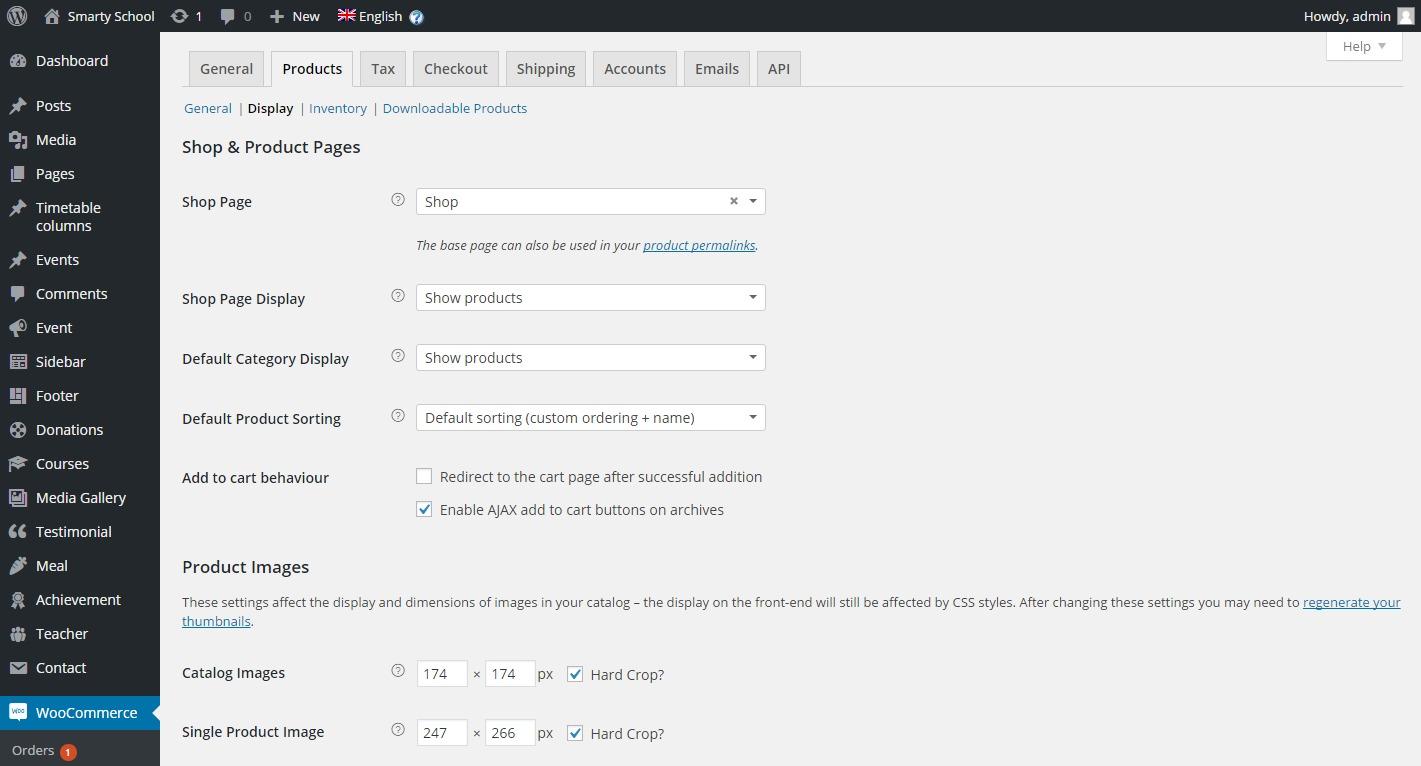The width and height of the screenshot is (1421, 766).
Task: Toggle Hard Crop for Catalog Images
Action: 575,674
